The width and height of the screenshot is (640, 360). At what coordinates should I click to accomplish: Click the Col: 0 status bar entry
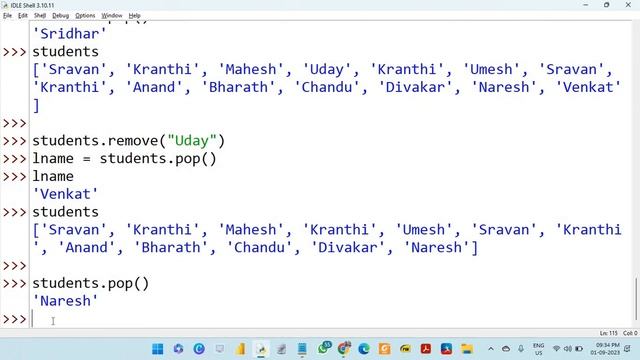pos(630,333)
